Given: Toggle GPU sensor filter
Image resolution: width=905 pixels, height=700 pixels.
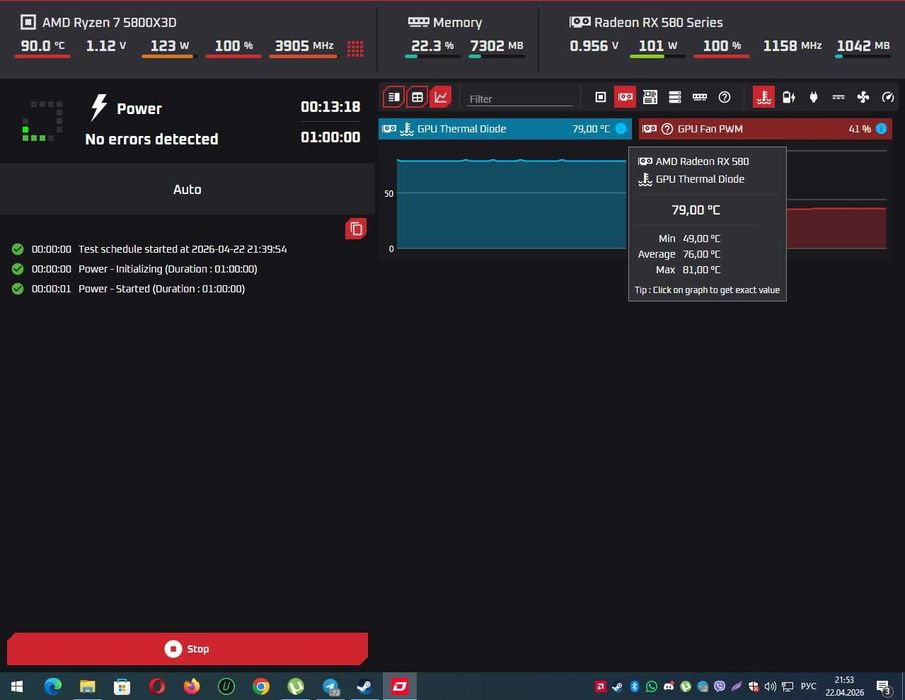Looking at the screenshot, I should pos(625,97).
